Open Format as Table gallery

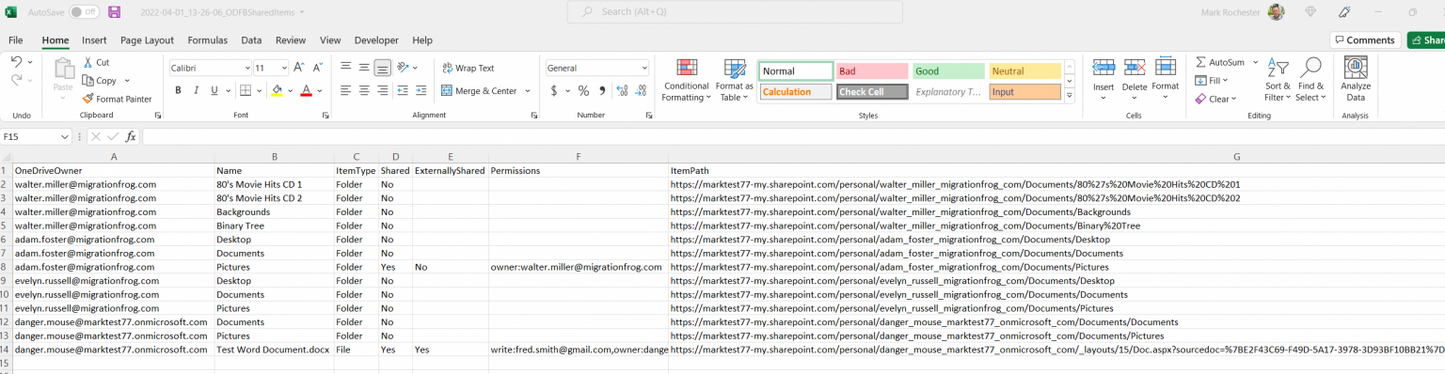point(734,80)
